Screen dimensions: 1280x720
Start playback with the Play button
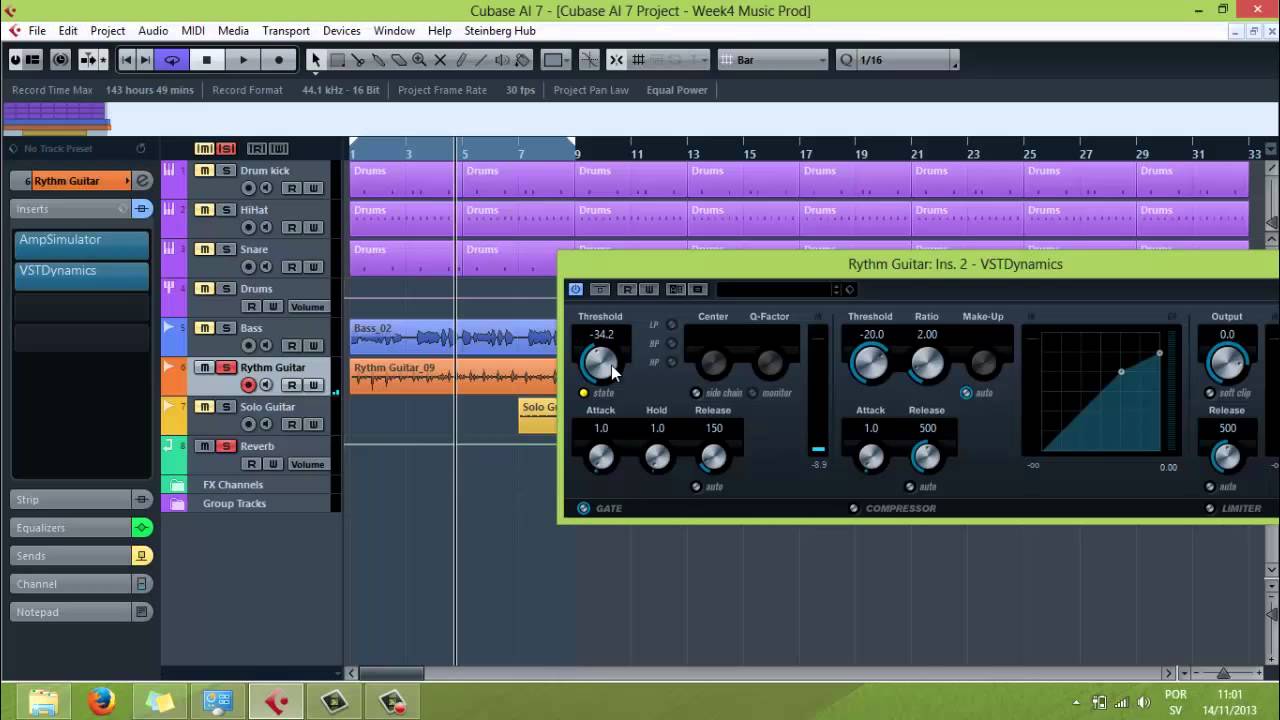pyautogui.click(x=243, y=60)
